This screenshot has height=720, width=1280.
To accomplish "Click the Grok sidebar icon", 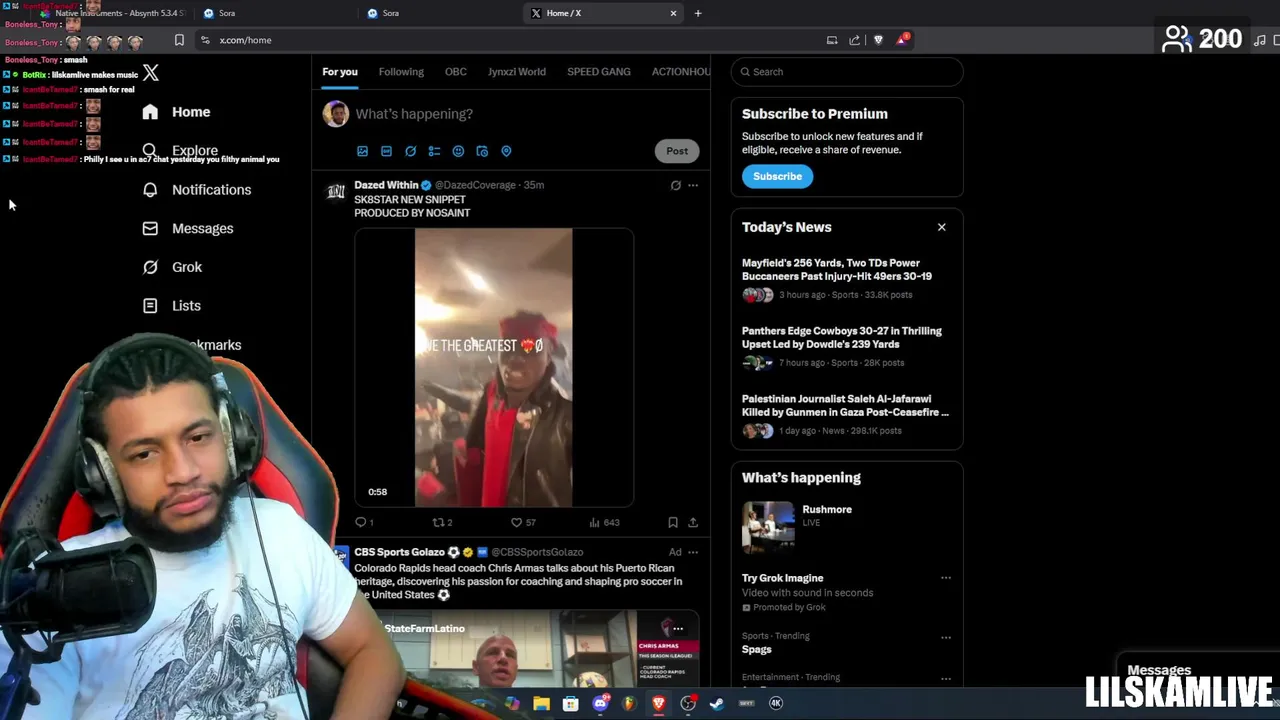I will click(150, 267).
